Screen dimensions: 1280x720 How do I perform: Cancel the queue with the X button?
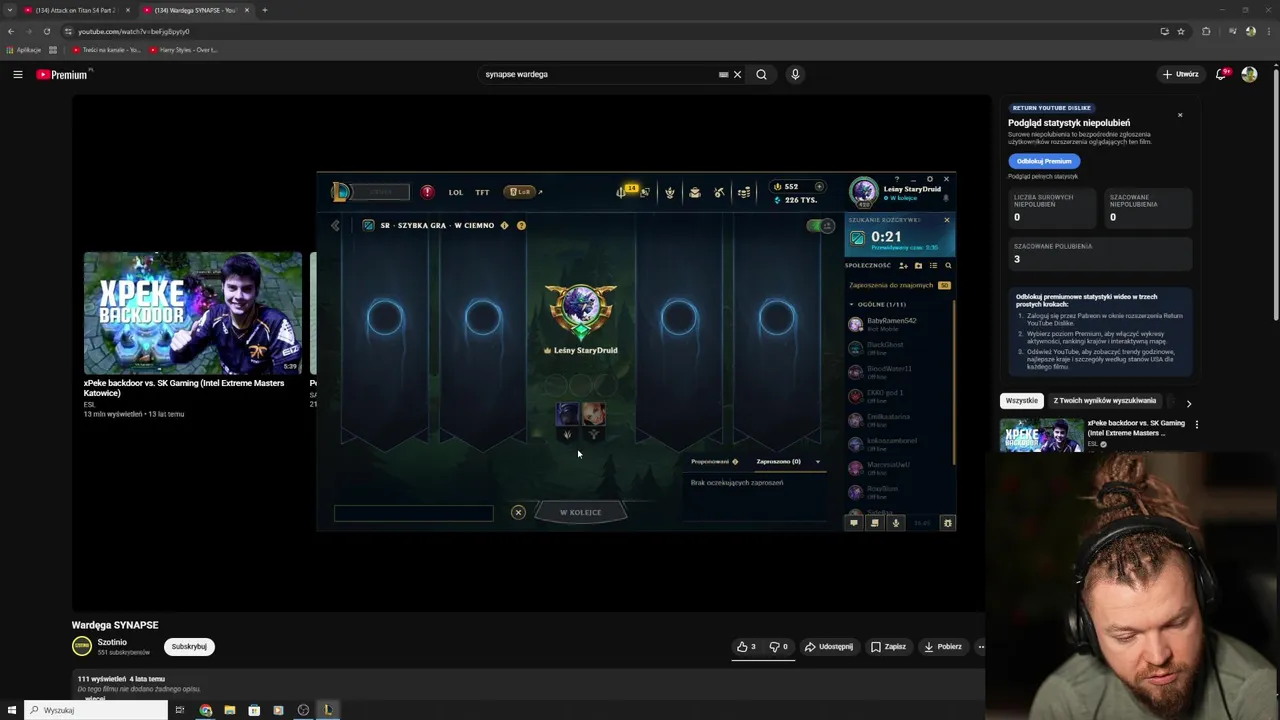(x=518, y=512)
